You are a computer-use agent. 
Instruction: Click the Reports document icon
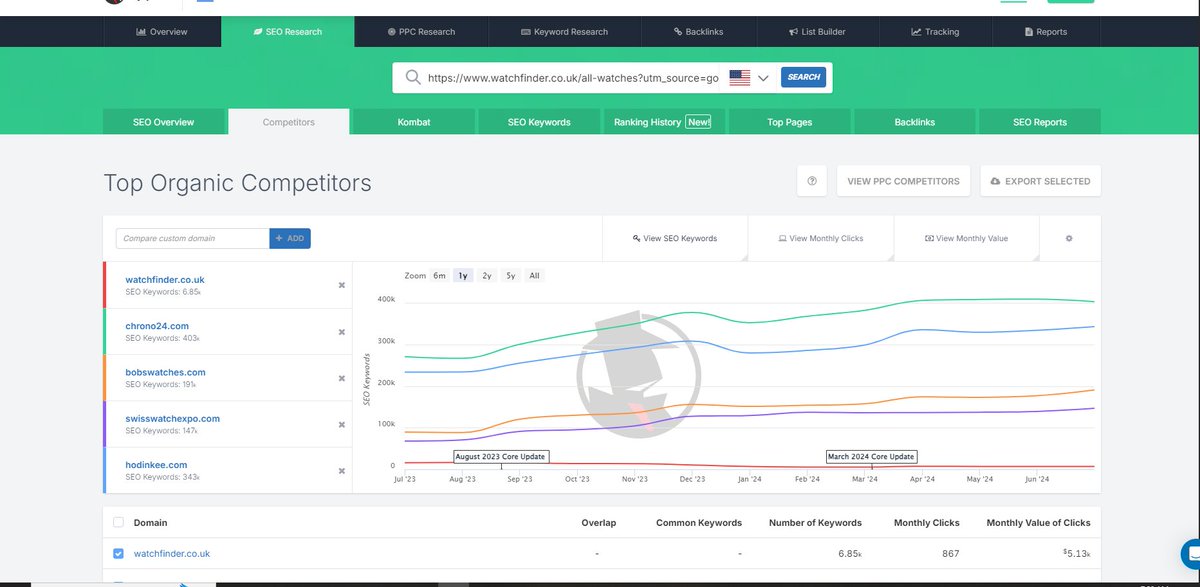coord(1026,31)
